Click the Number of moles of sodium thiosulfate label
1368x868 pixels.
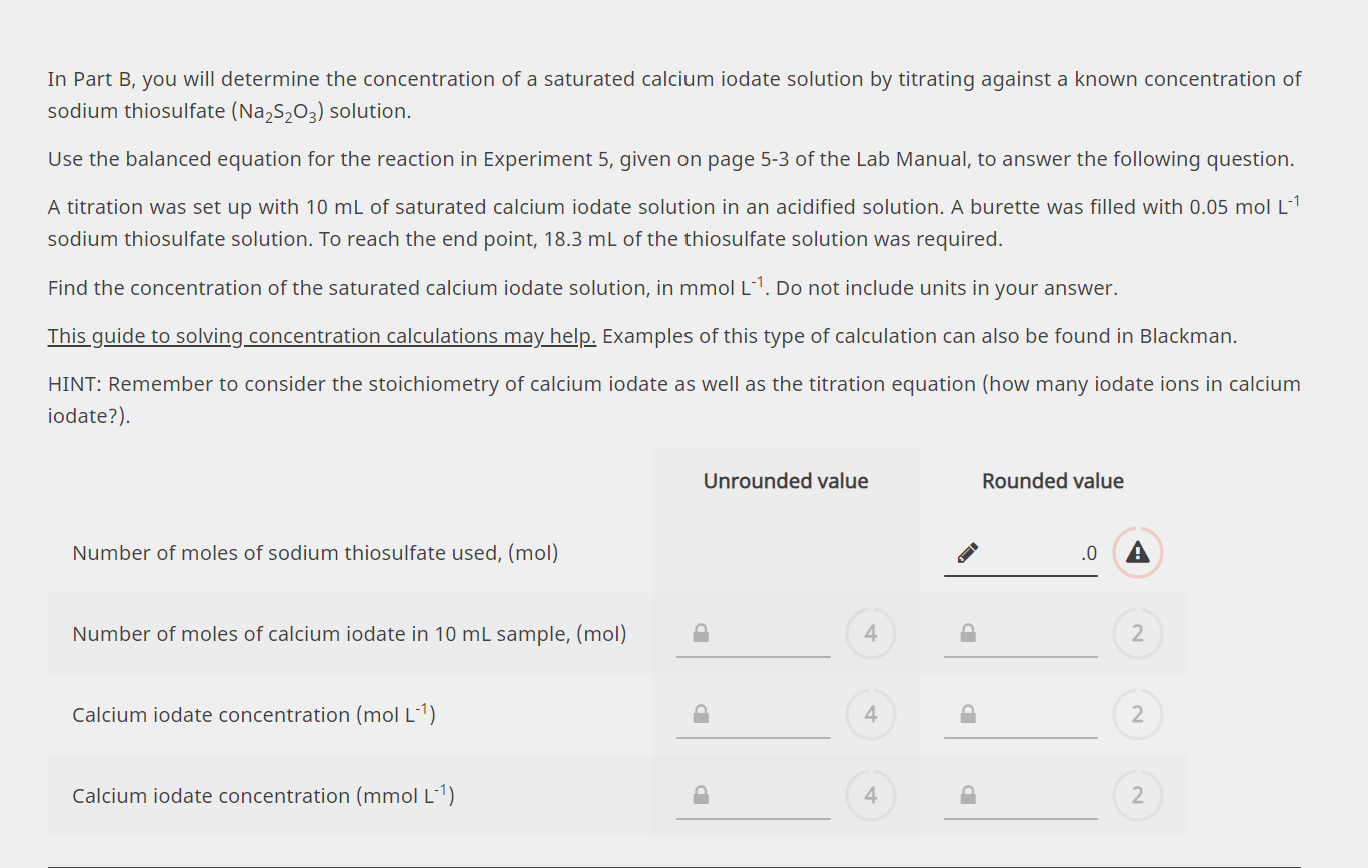(315, 552)
